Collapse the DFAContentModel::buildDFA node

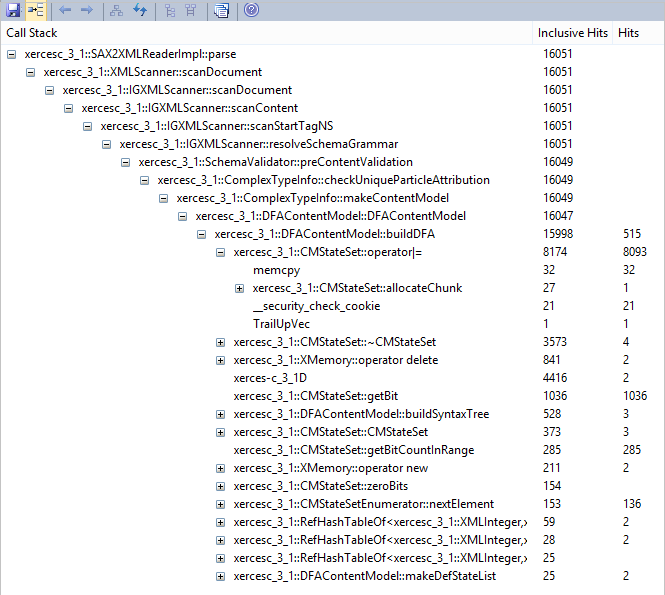[x=202, y=234]
